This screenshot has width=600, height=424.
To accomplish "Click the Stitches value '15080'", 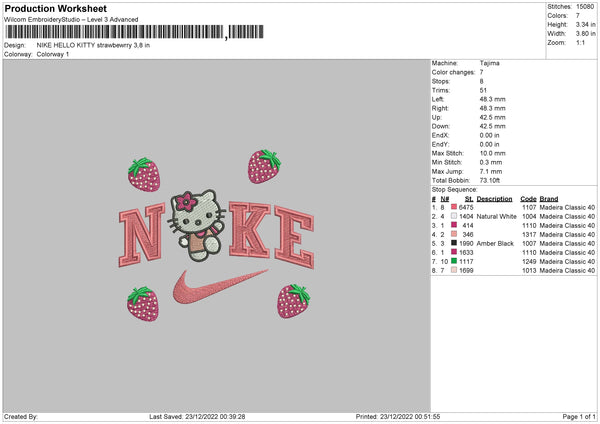I will coord(585,7).
